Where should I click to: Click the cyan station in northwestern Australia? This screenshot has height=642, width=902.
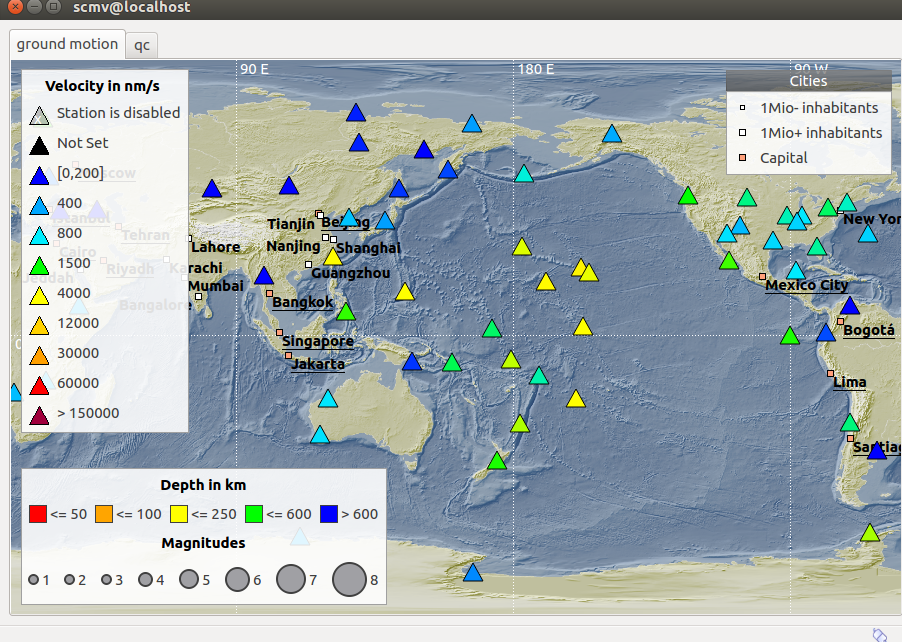click(328, 399)
